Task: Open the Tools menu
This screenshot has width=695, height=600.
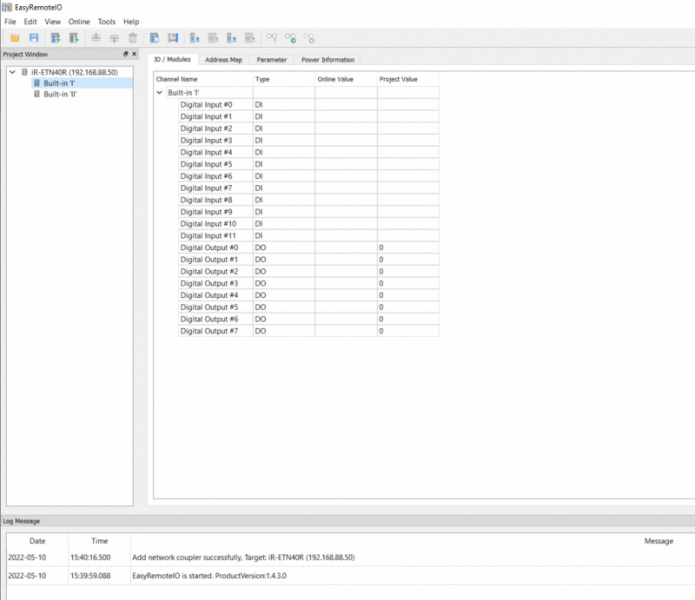Action: pyautogui.click(x=106, y=21)
